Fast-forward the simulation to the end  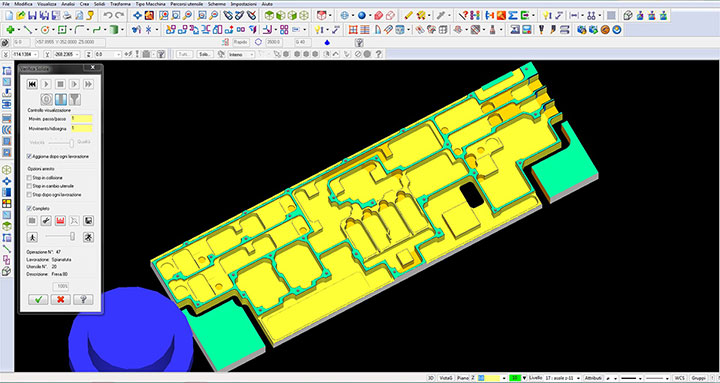[89, 84]
